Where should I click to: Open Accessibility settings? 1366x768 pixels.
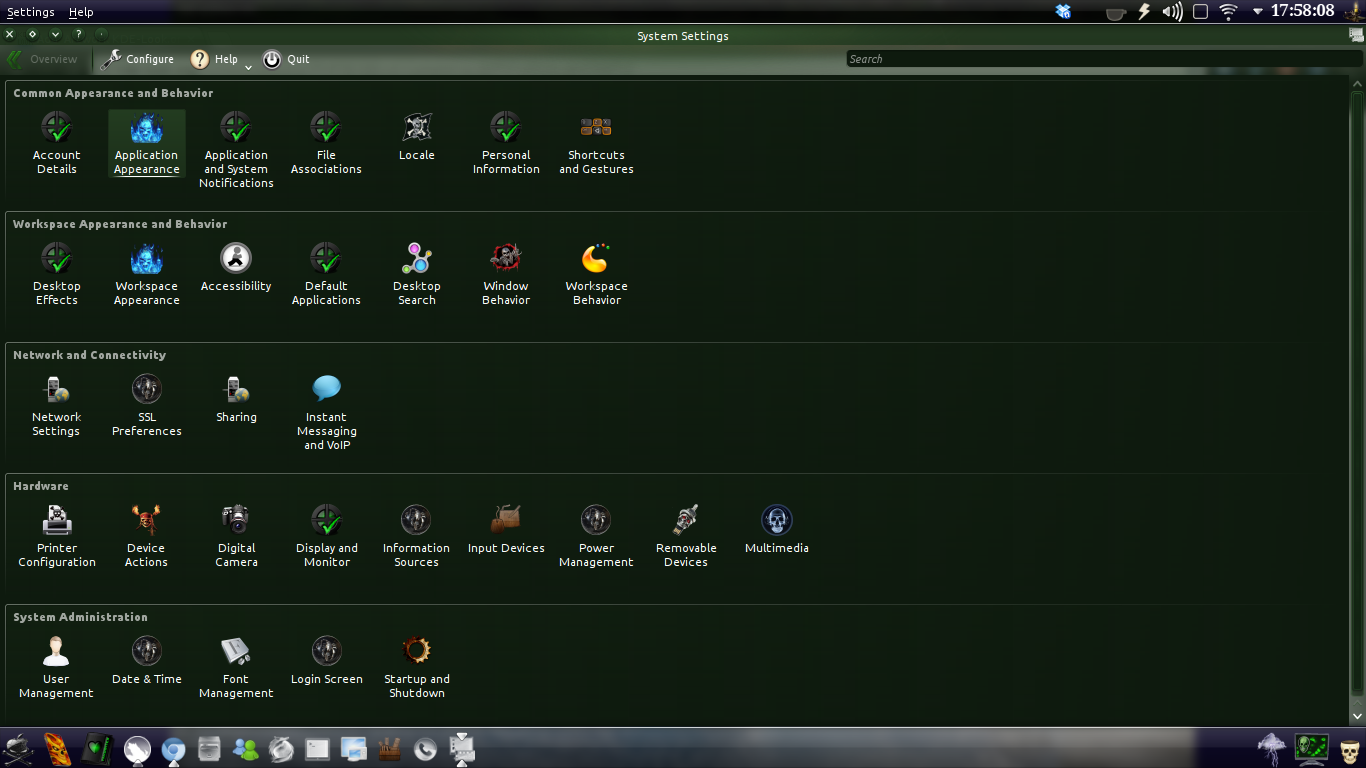point(236,268)
